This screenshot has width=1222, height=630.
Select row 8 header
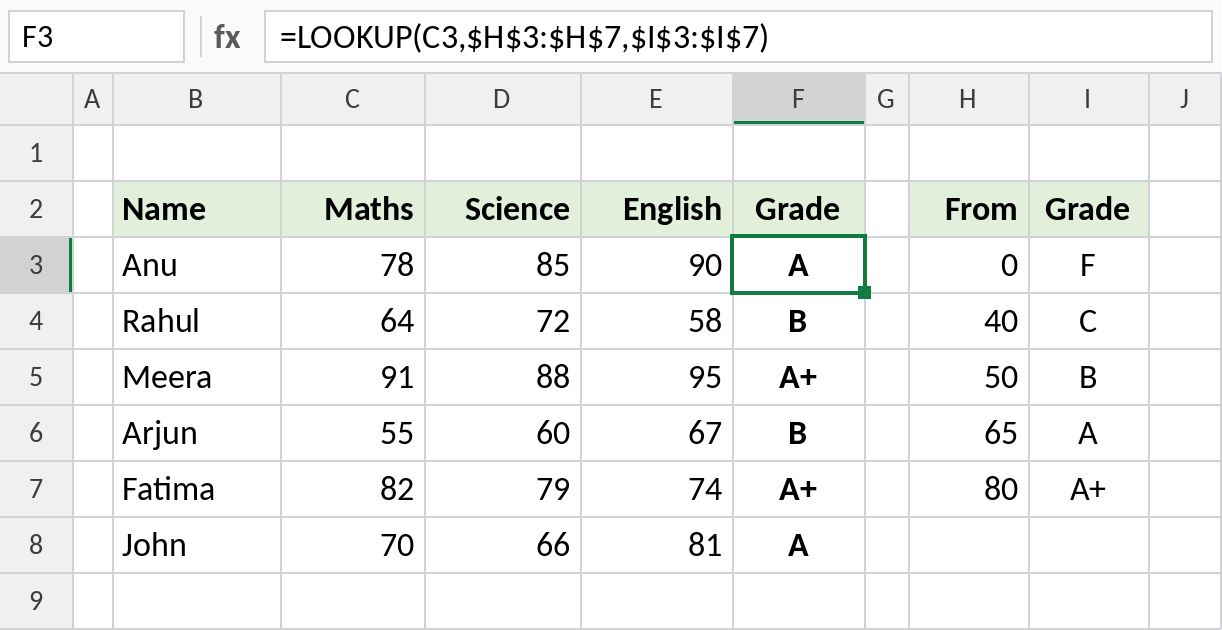pyautogui.click(x=37, y=545)
